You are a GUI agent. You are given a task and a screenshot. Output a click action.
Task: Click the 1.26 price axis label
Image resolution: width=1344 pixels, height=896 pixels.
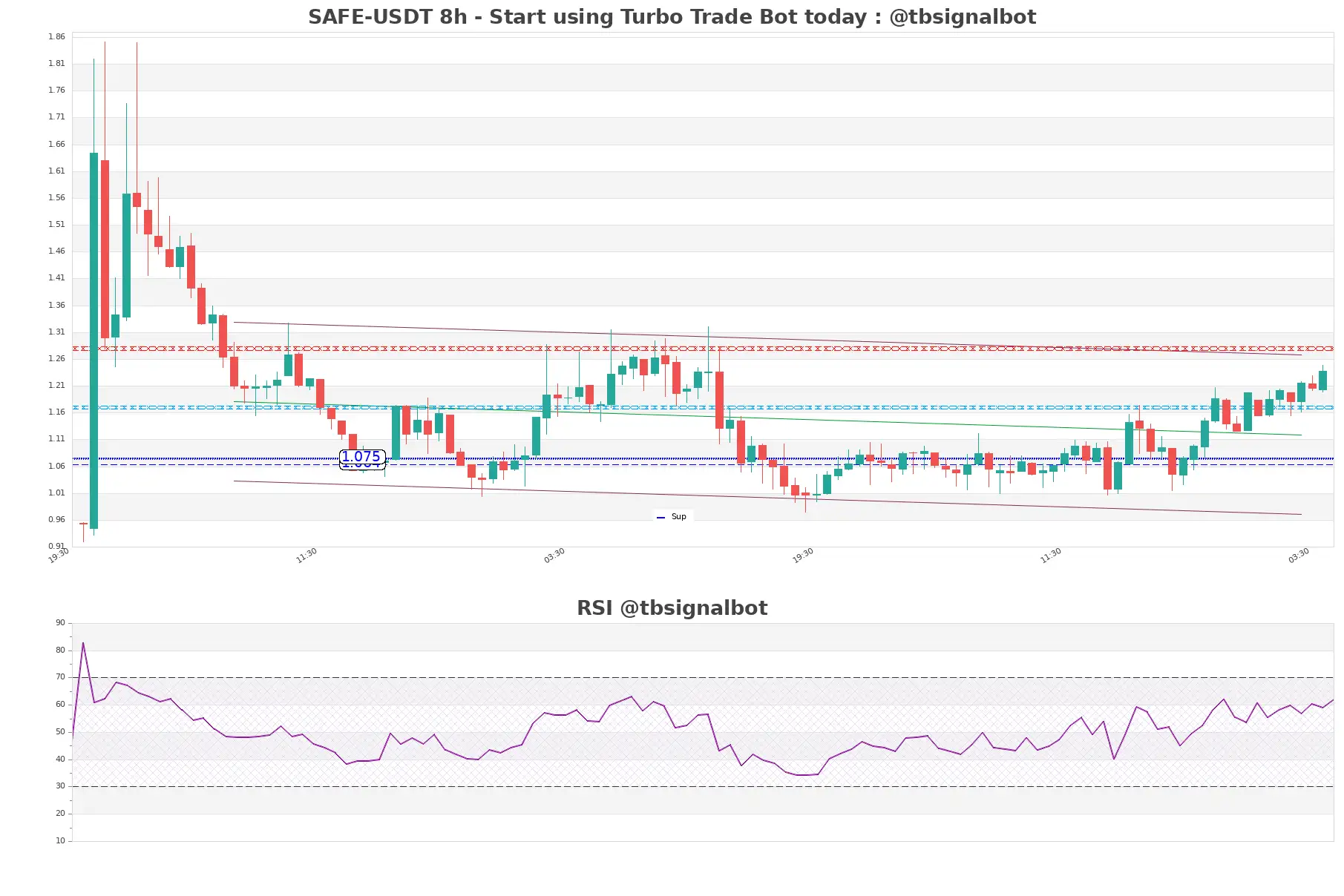pyautogui.click(x=56, y=358)
